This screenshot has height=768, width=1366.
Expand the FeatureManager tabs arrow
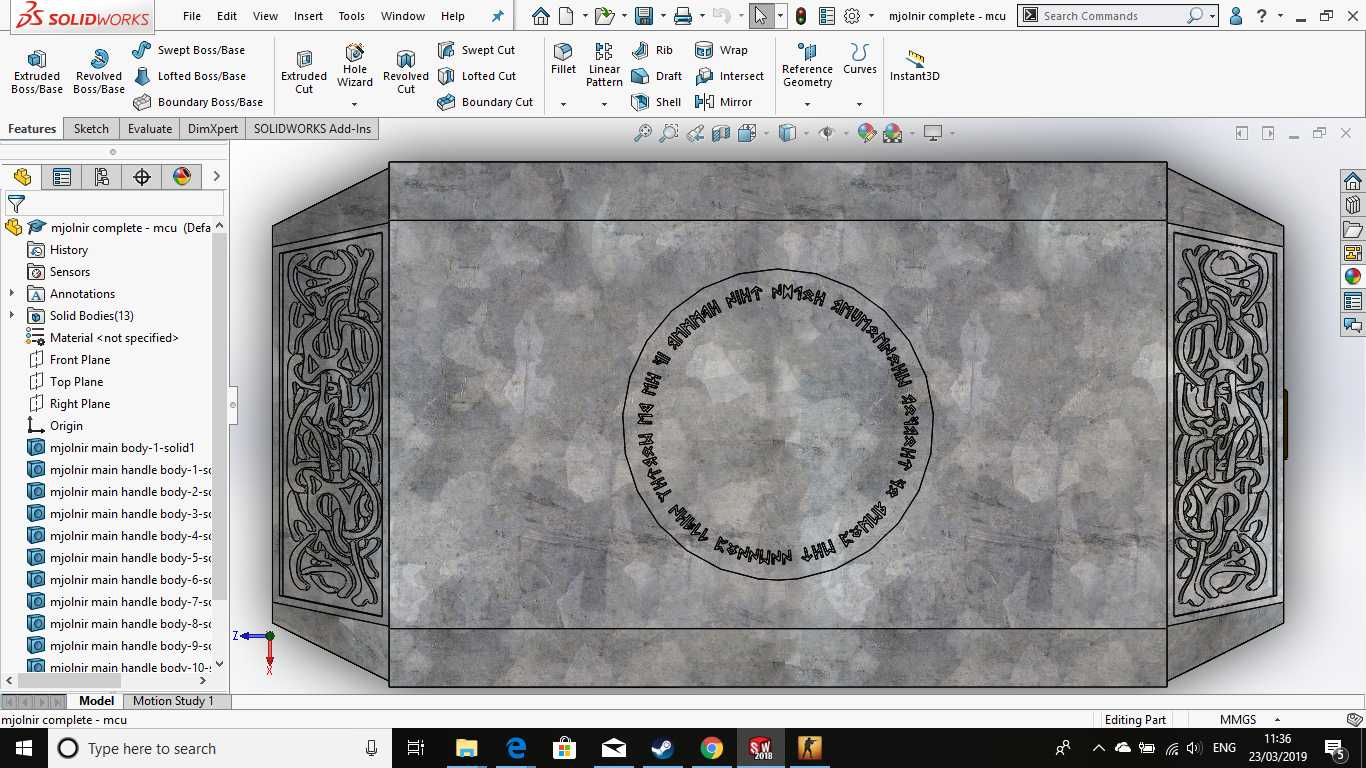[x=216, y=177]
